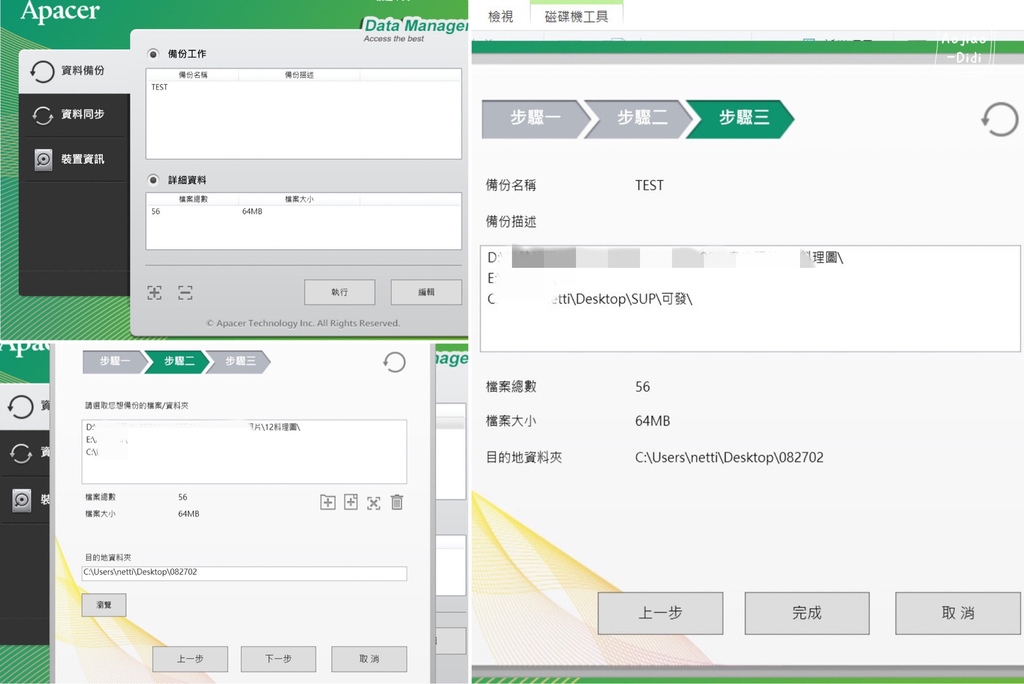Click the backup arrow icon in step-two window sidebar

[20, 406]
